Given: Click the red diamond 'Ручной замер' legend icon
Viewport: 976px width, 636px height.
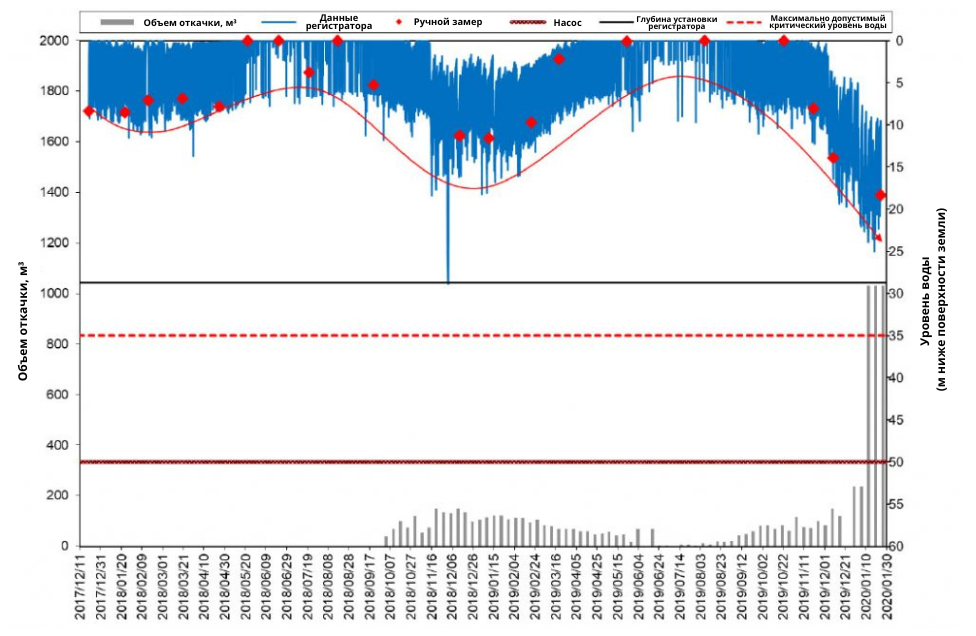Looking at the screenshot, I should click(x=398, y=22).
